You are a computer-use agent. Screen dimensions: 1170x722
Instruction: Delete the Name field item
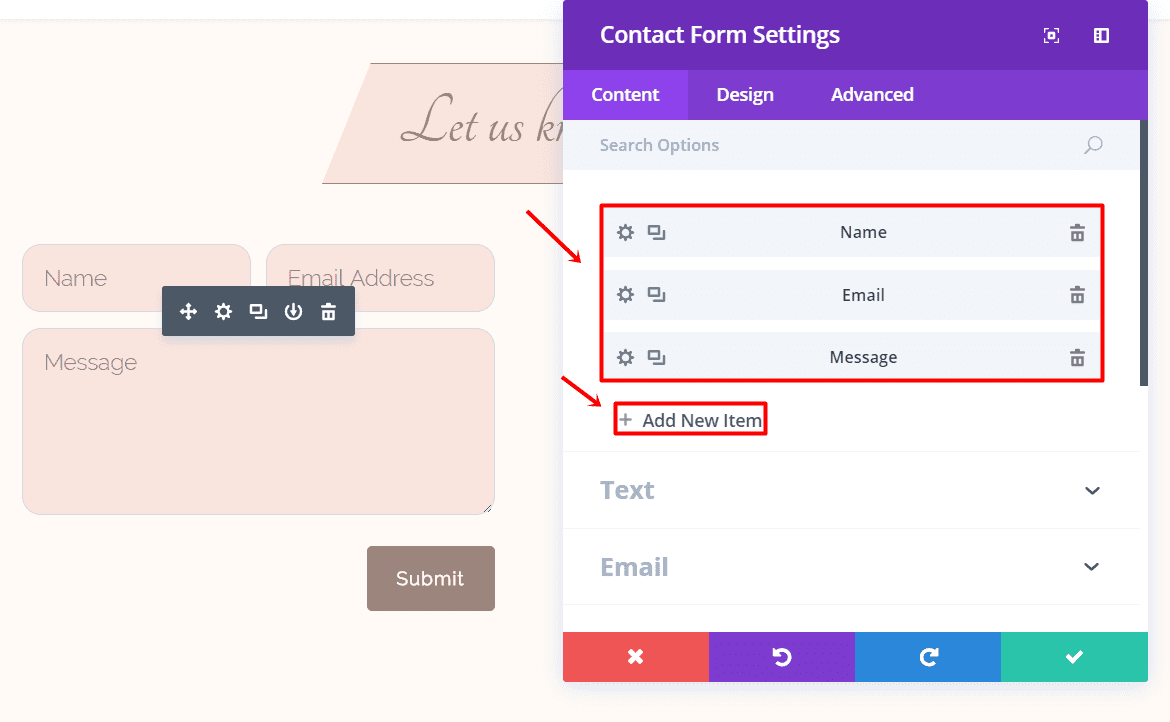(x=1077, y=233)
